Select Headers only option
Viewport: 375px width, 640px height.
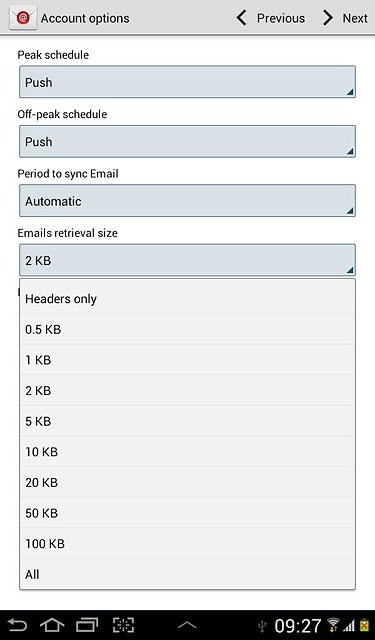click(x=187, y=298)
